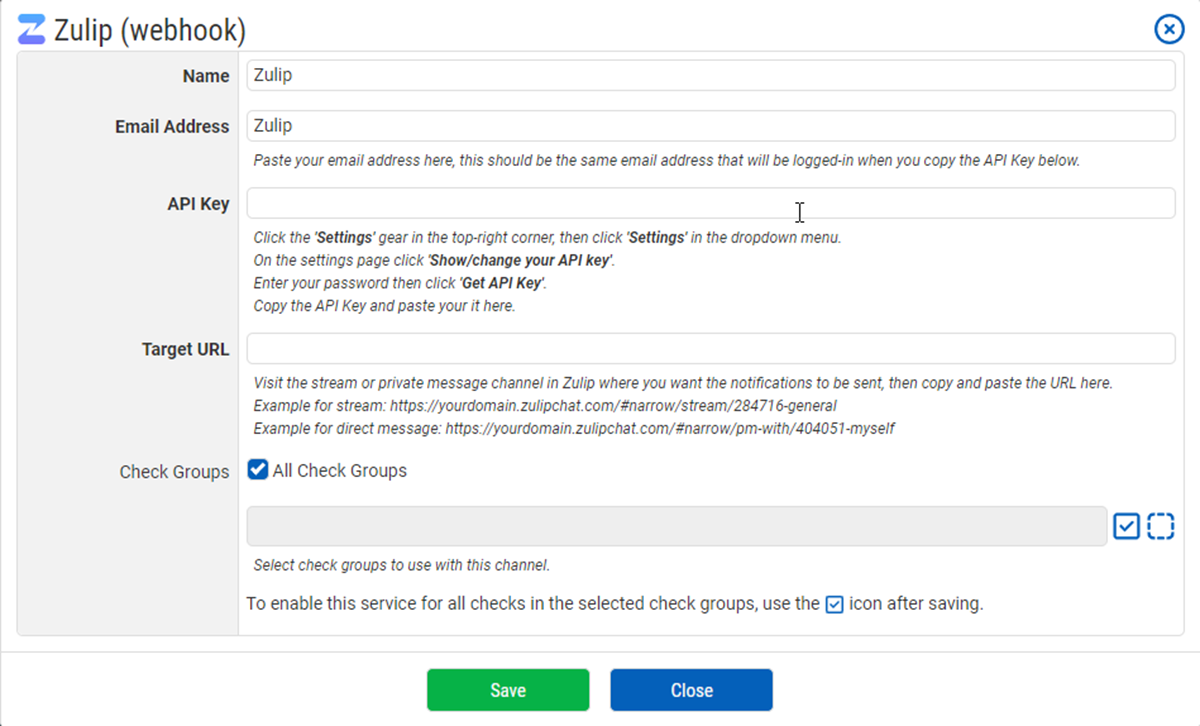Focus the Name input field
The width and height of the screenshot is (1200, 726).
tap(710, 76)
